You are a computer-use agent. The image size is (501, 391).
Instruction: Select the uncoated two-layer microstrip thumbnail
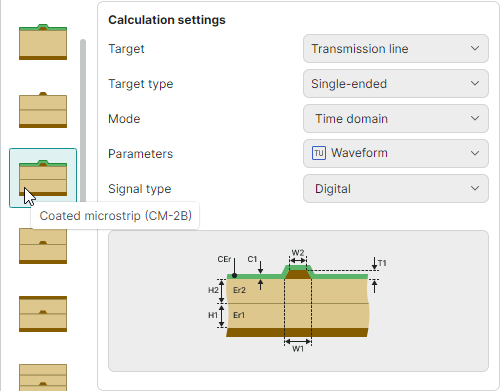point(43,110)
